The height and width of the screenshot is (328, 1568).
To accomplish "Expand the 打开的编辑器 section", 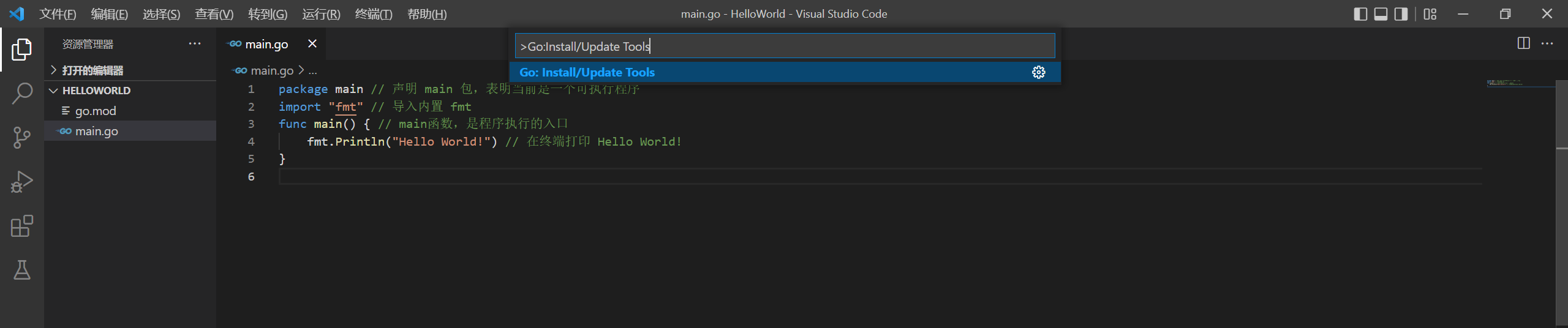I will [x=92, y=70].
